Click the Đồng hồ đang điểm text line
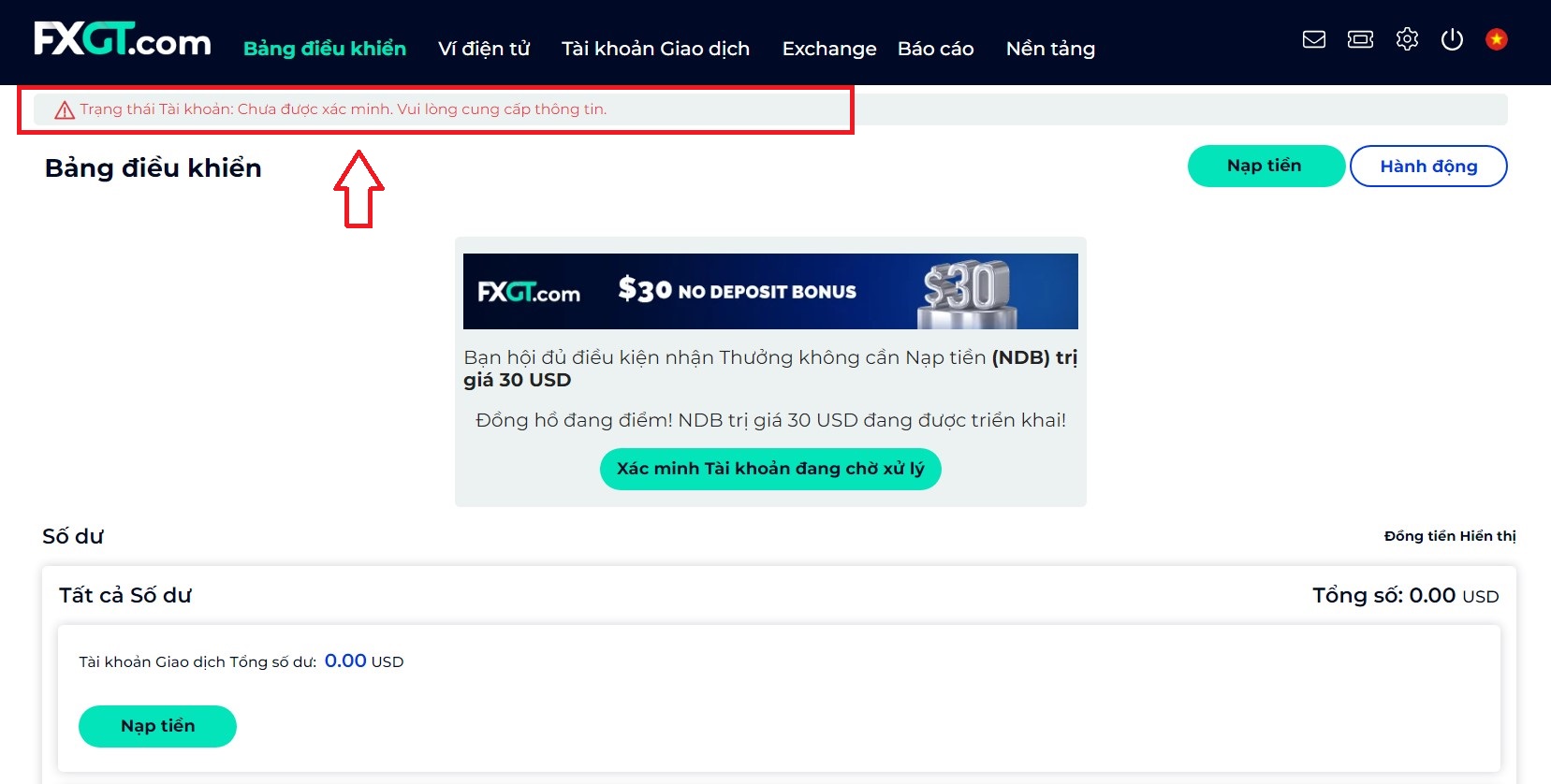Image resolution: width=1551 pixels, height=784 pixels. 770,420
